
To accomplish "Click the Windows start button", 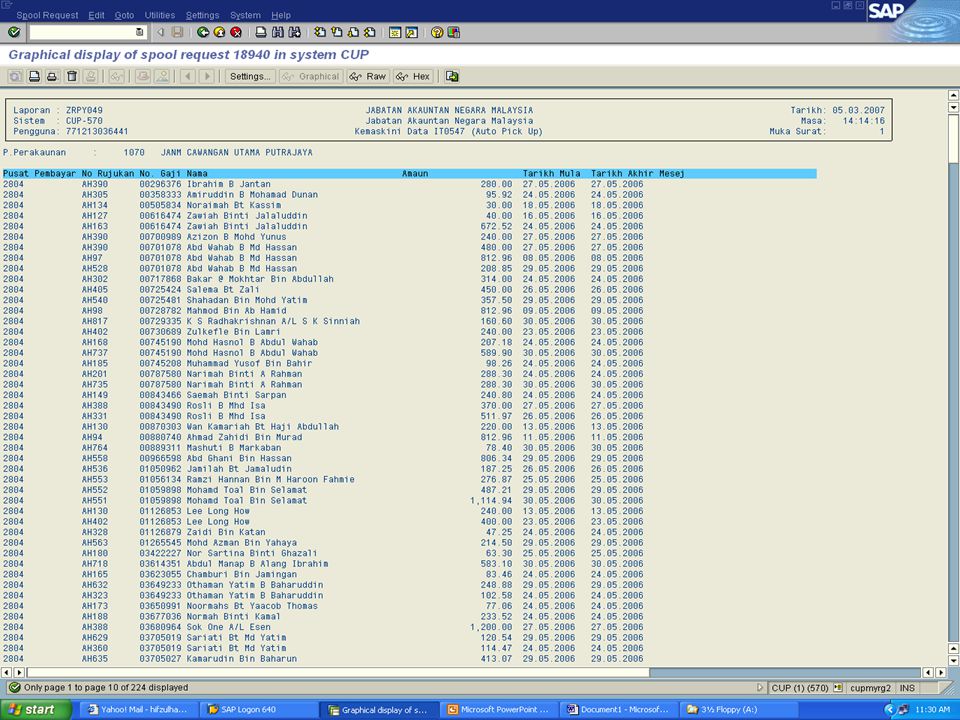I will tap(36, 710).
